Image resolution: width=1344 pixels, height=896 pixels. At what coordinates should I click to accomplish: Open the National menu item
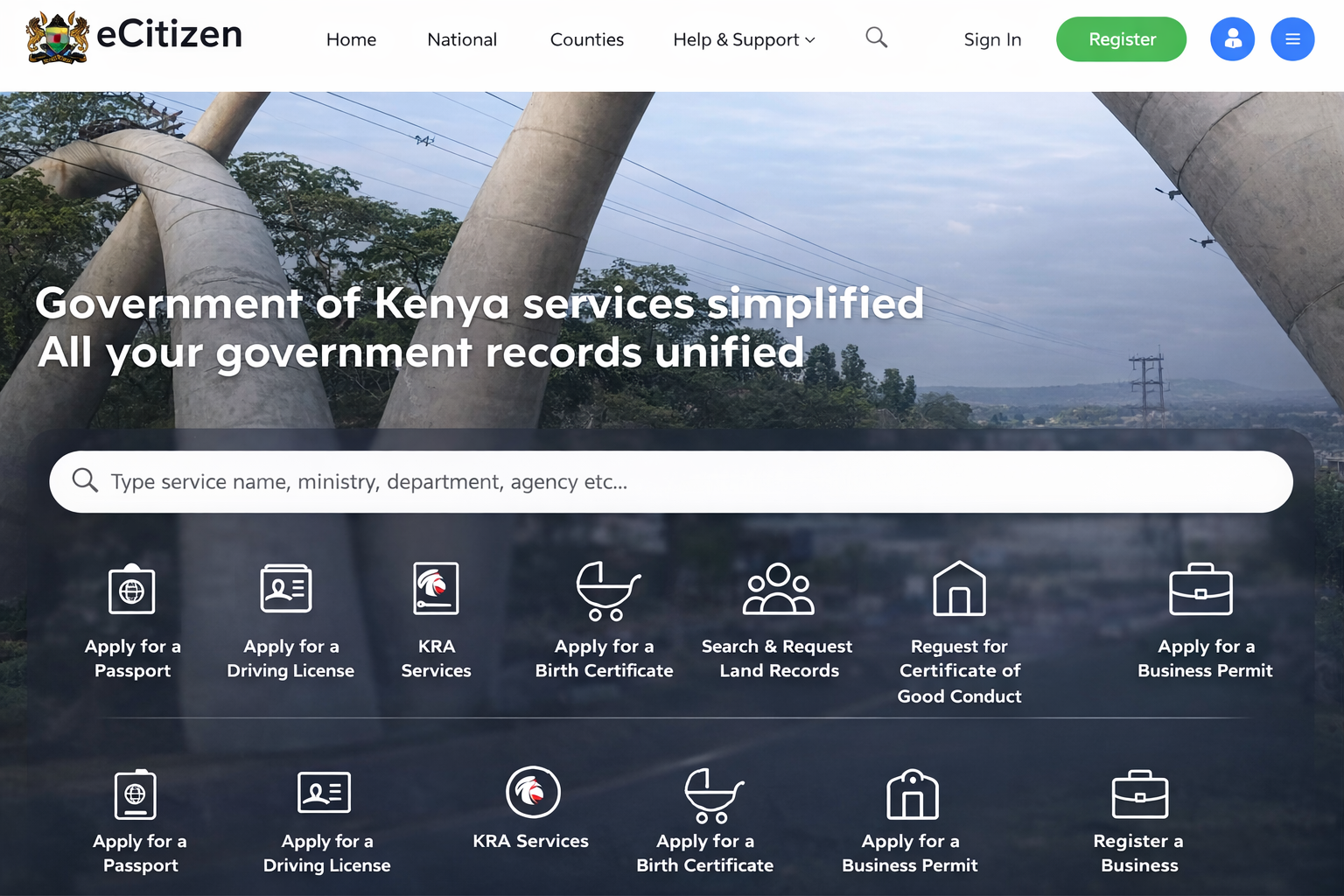[462, 39]
